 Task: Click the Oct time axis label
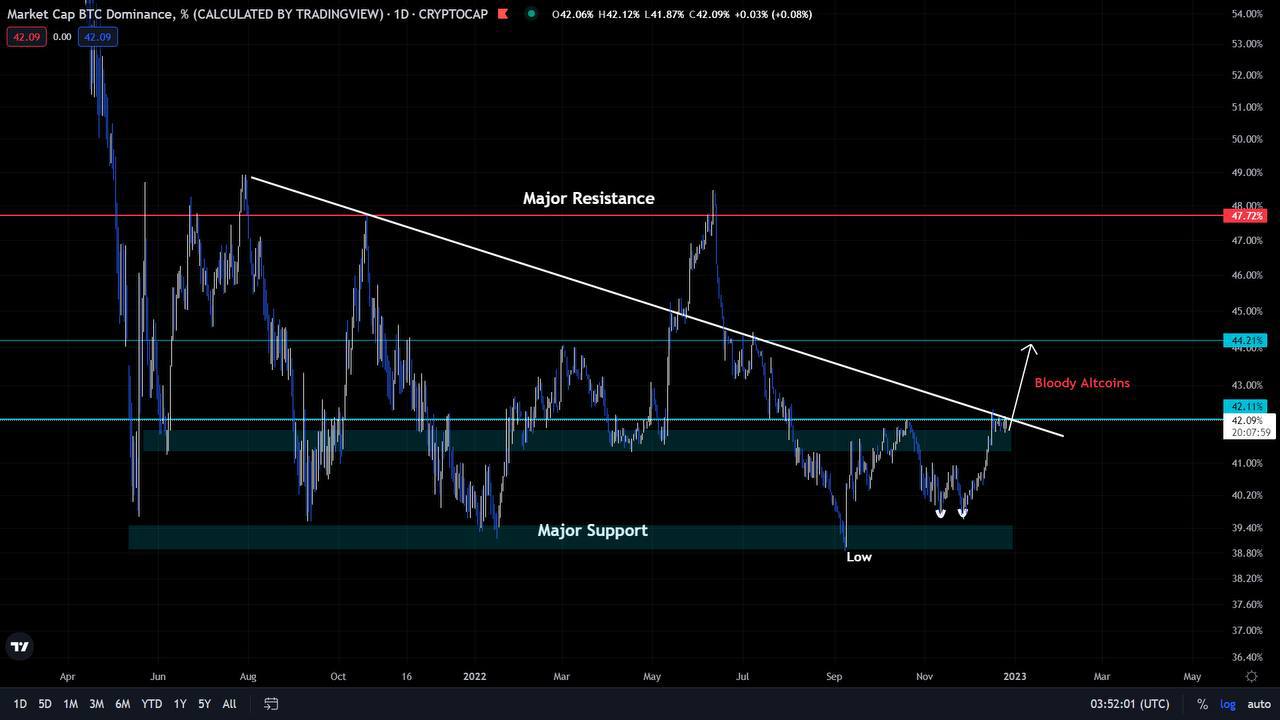click(x=338, y=677)
